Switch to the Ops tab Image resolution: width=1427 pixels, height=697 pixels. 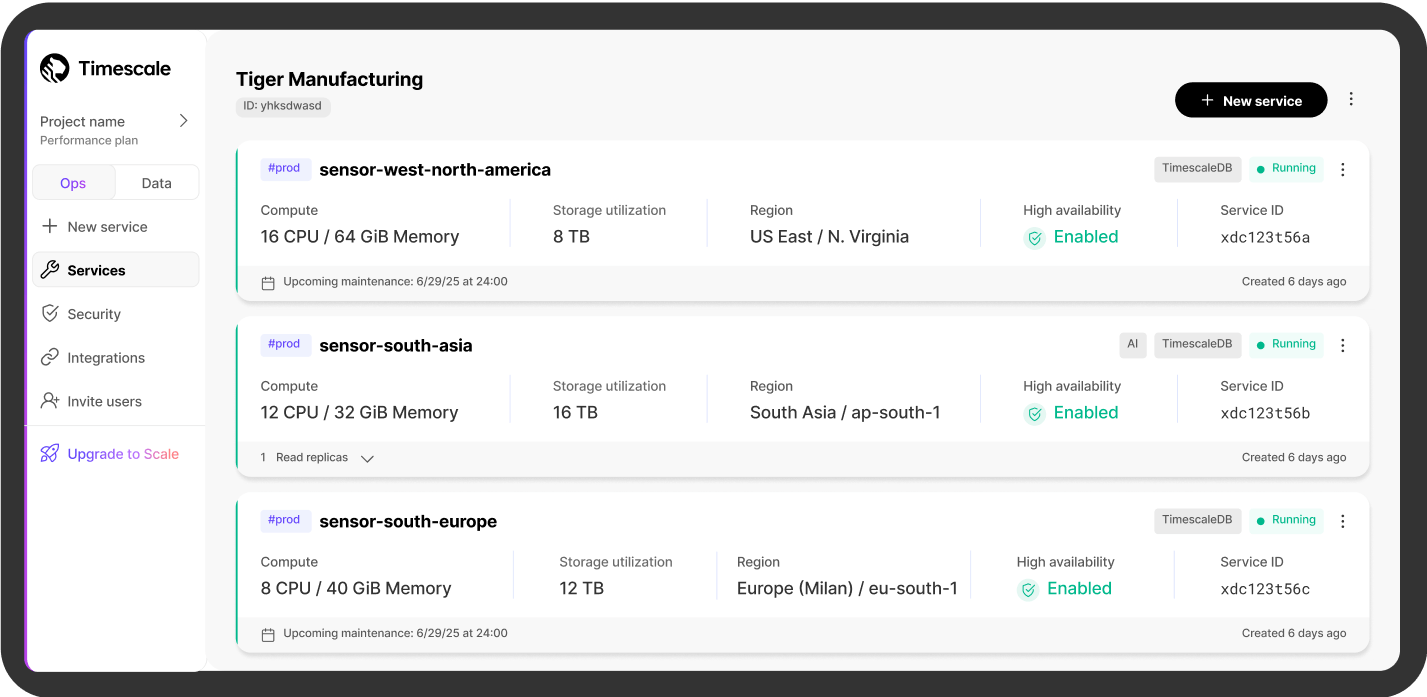pyautogui.click(x=73, y=183)
